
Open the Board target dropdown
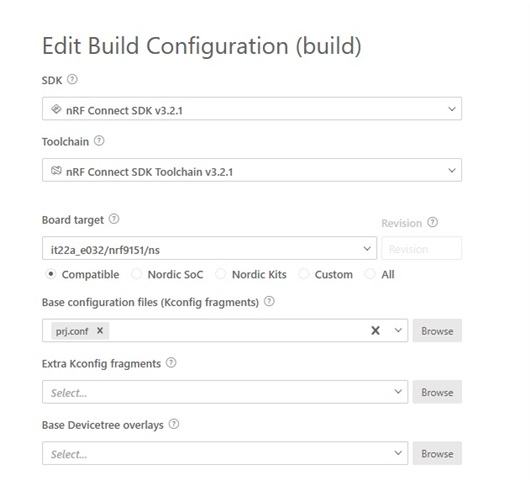(x=209, y=248)
